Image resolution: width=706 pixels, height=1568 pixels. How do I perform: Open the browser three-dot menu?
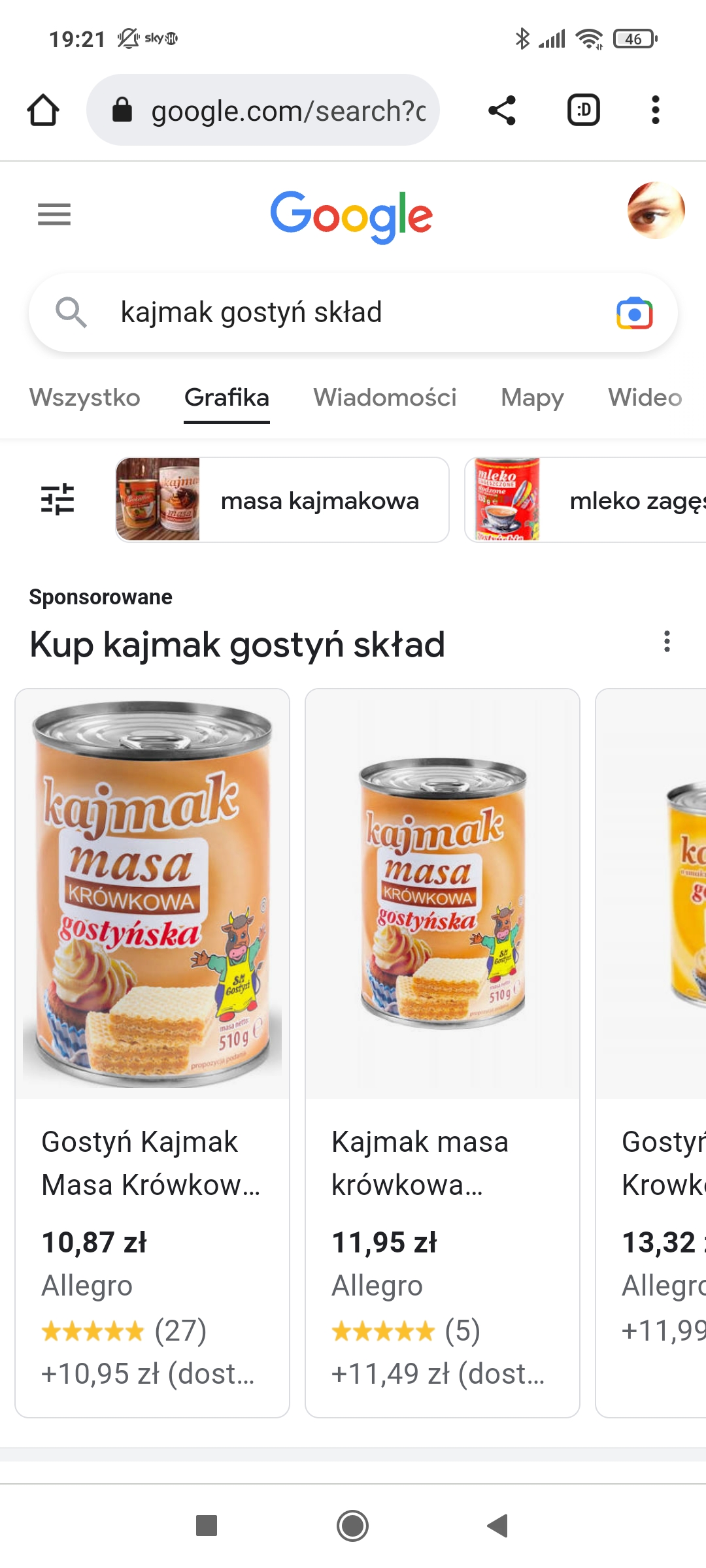coord(655,110)
